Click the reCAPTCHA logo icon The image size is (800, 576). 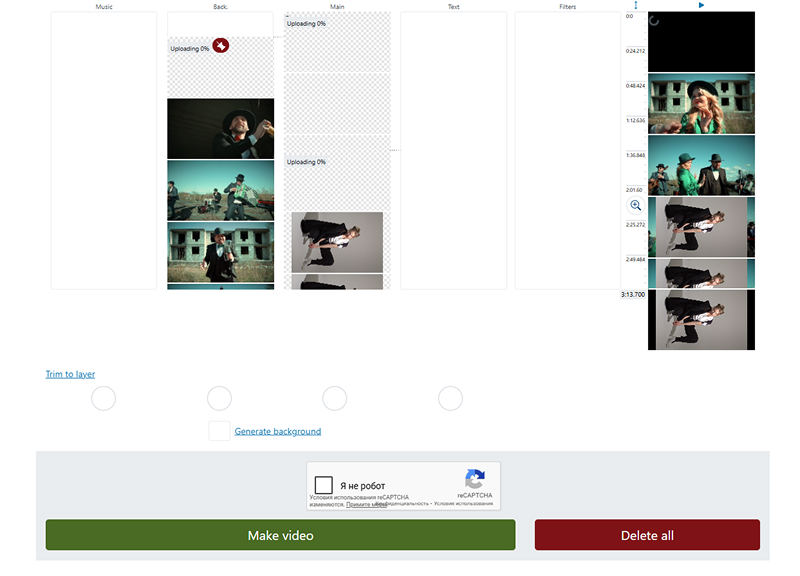475,479
